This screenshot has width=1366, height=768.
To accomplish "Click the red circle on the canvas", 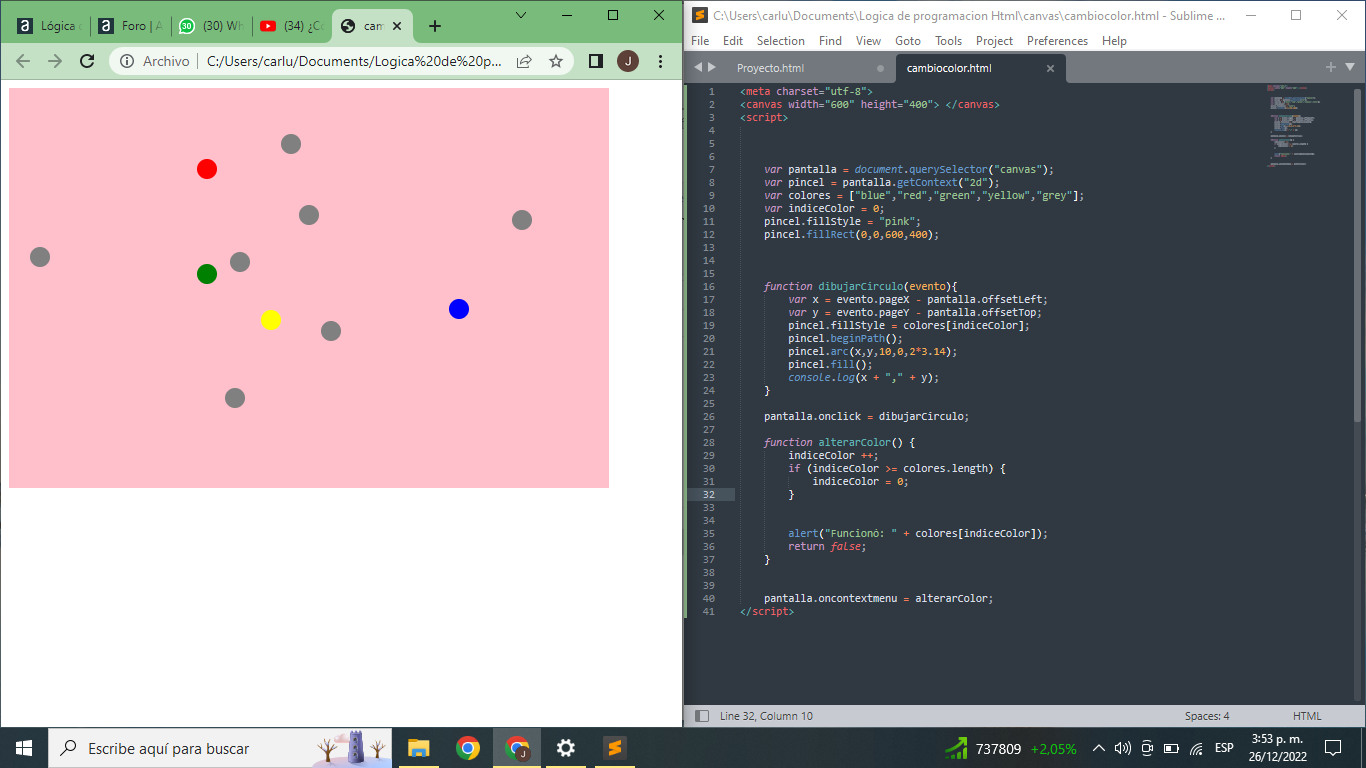I will click(207, 169).
